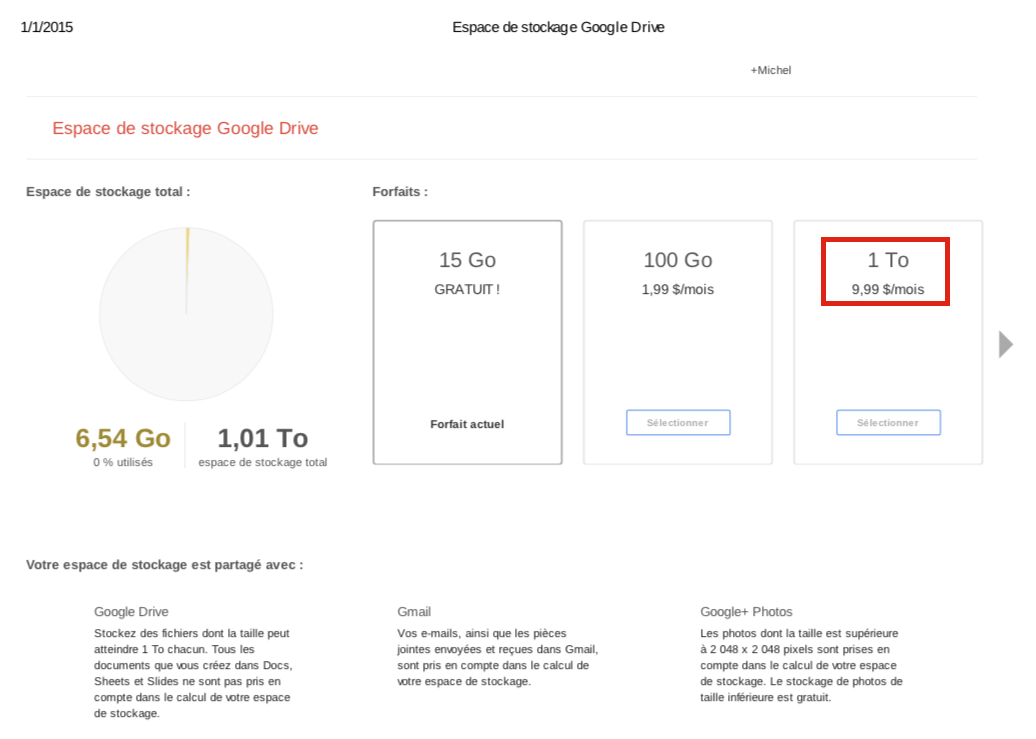Screen dimensions: 1036x739
Task: Click the 9,99 $/mois price text
Action: point(887,290)
